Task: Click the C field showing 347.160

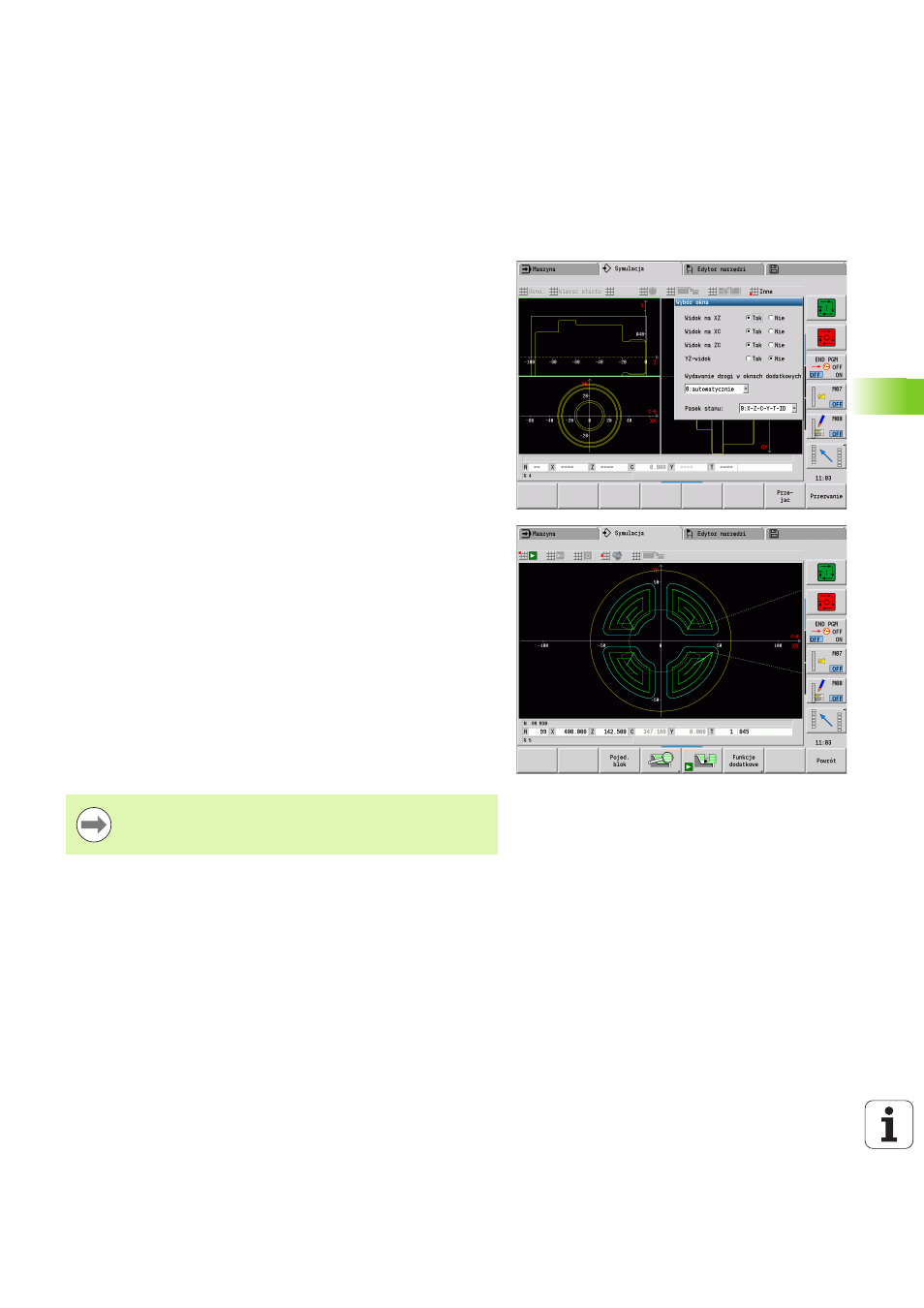Action: point(652,732)
